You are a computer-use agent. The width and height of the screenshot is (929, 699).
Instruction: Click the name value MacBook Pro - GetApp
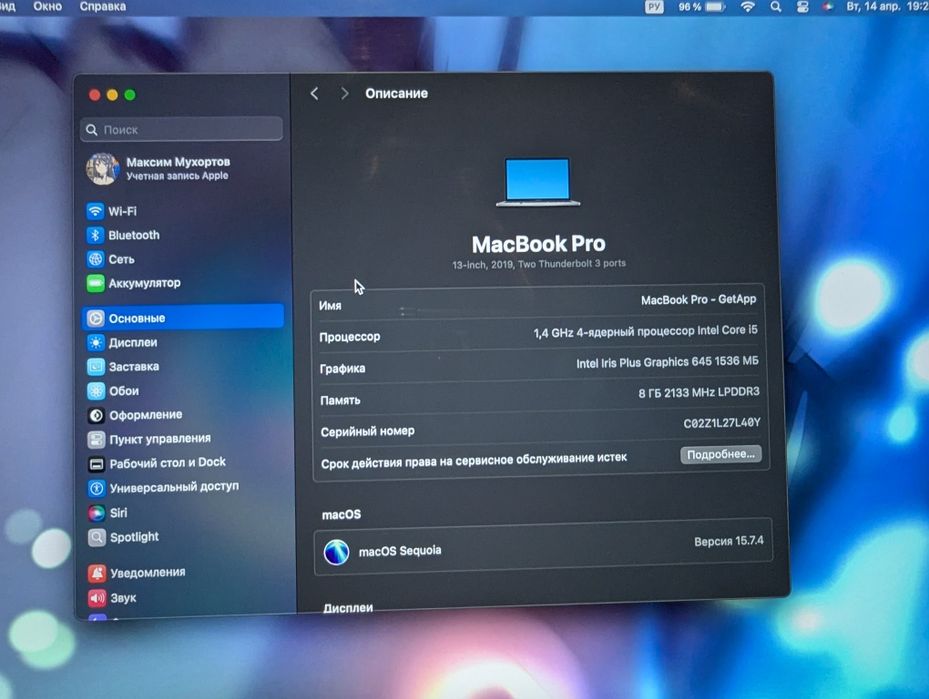(x=699, y=300)
